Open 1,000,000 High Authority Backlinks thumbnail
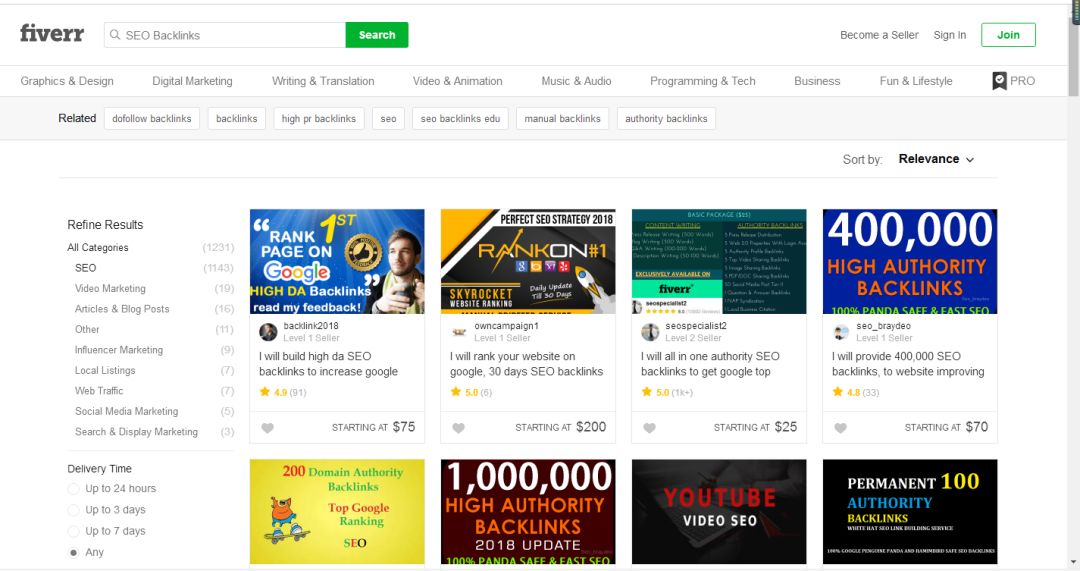The width and height of the screenshot is (1080, 571). click(x=528, y=512)
